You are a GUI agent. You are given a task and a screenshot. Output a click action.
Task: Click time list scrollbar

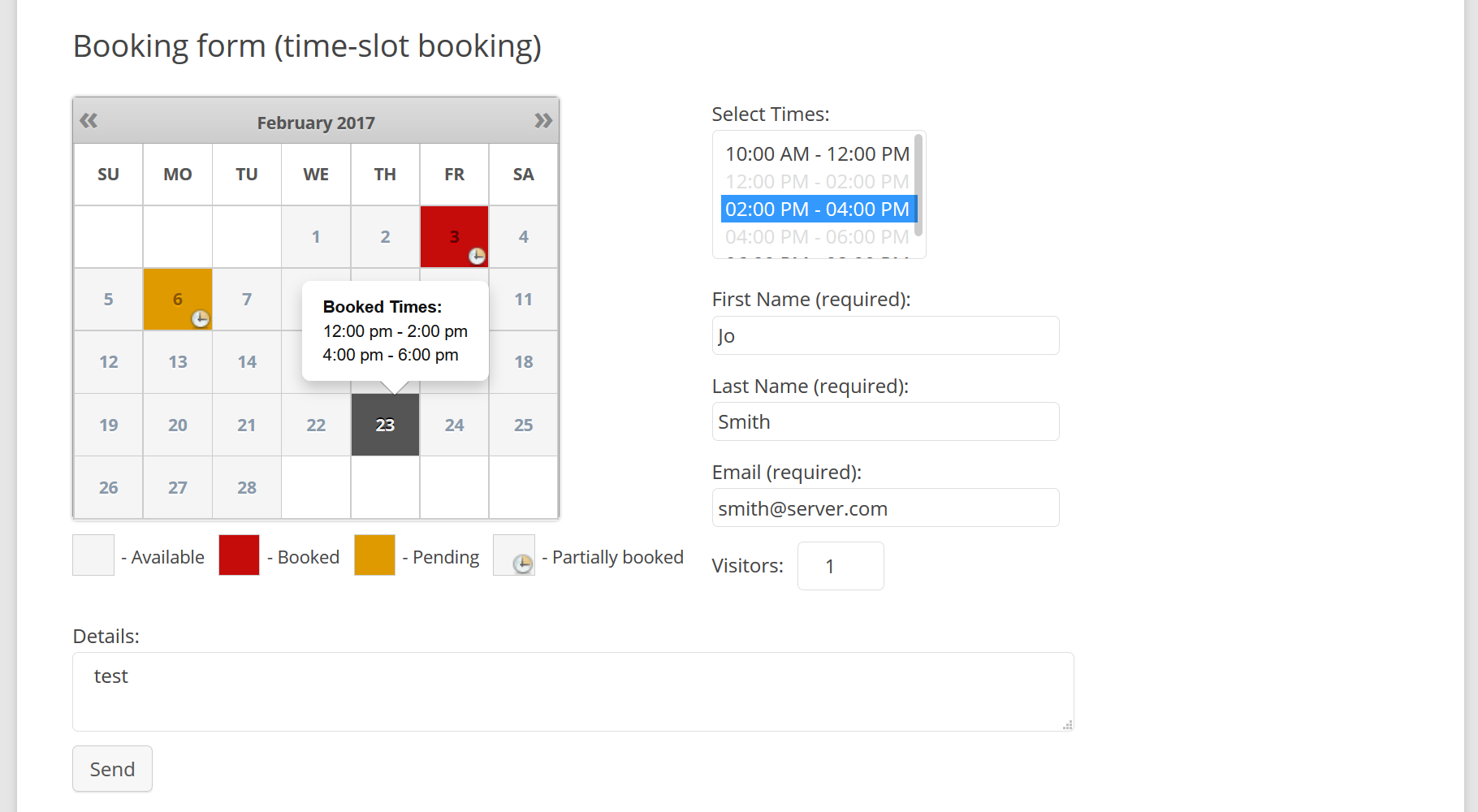click(x=918, y=185)
